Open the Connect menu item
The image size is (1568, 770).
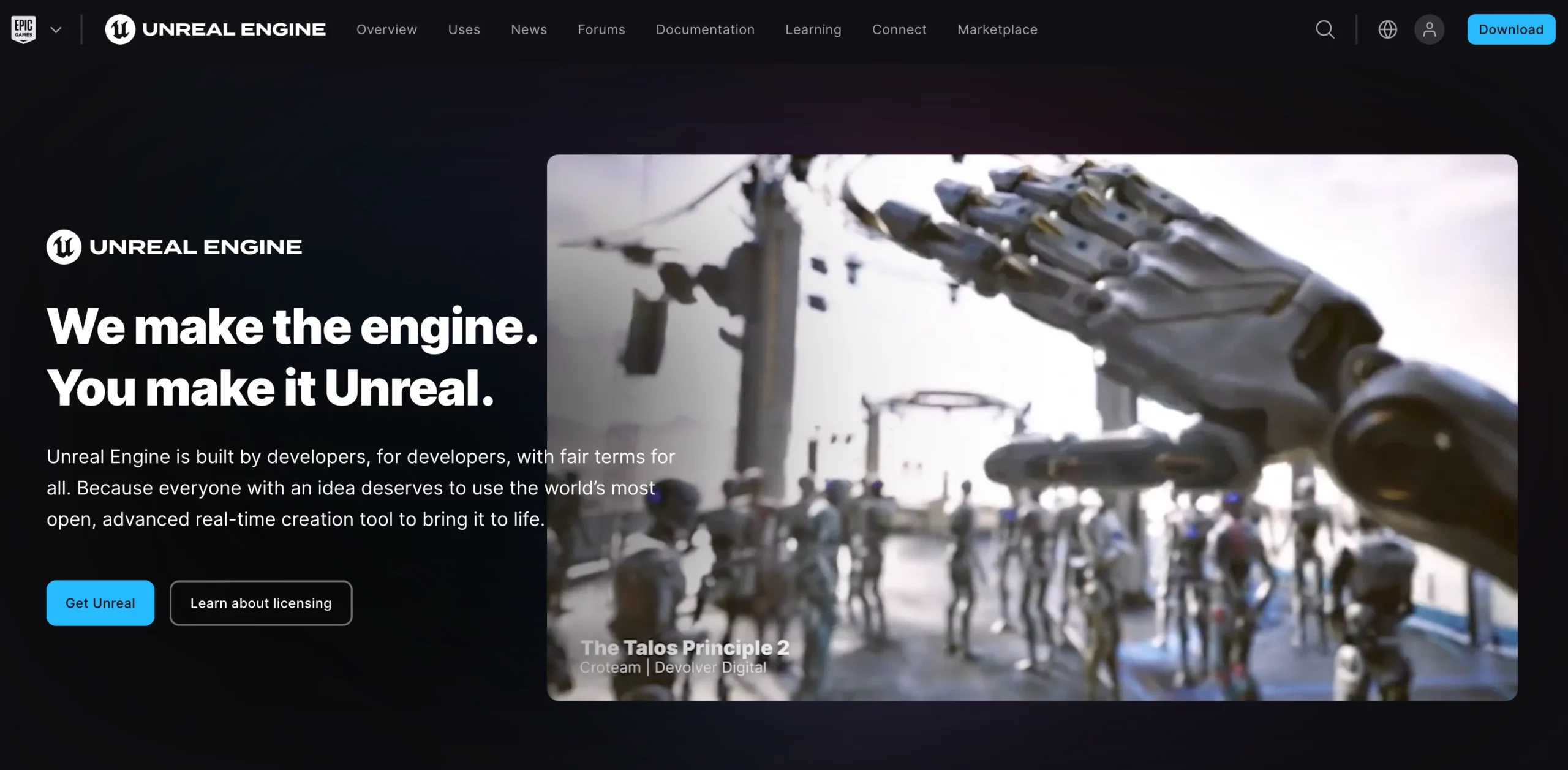click(899, 29)
